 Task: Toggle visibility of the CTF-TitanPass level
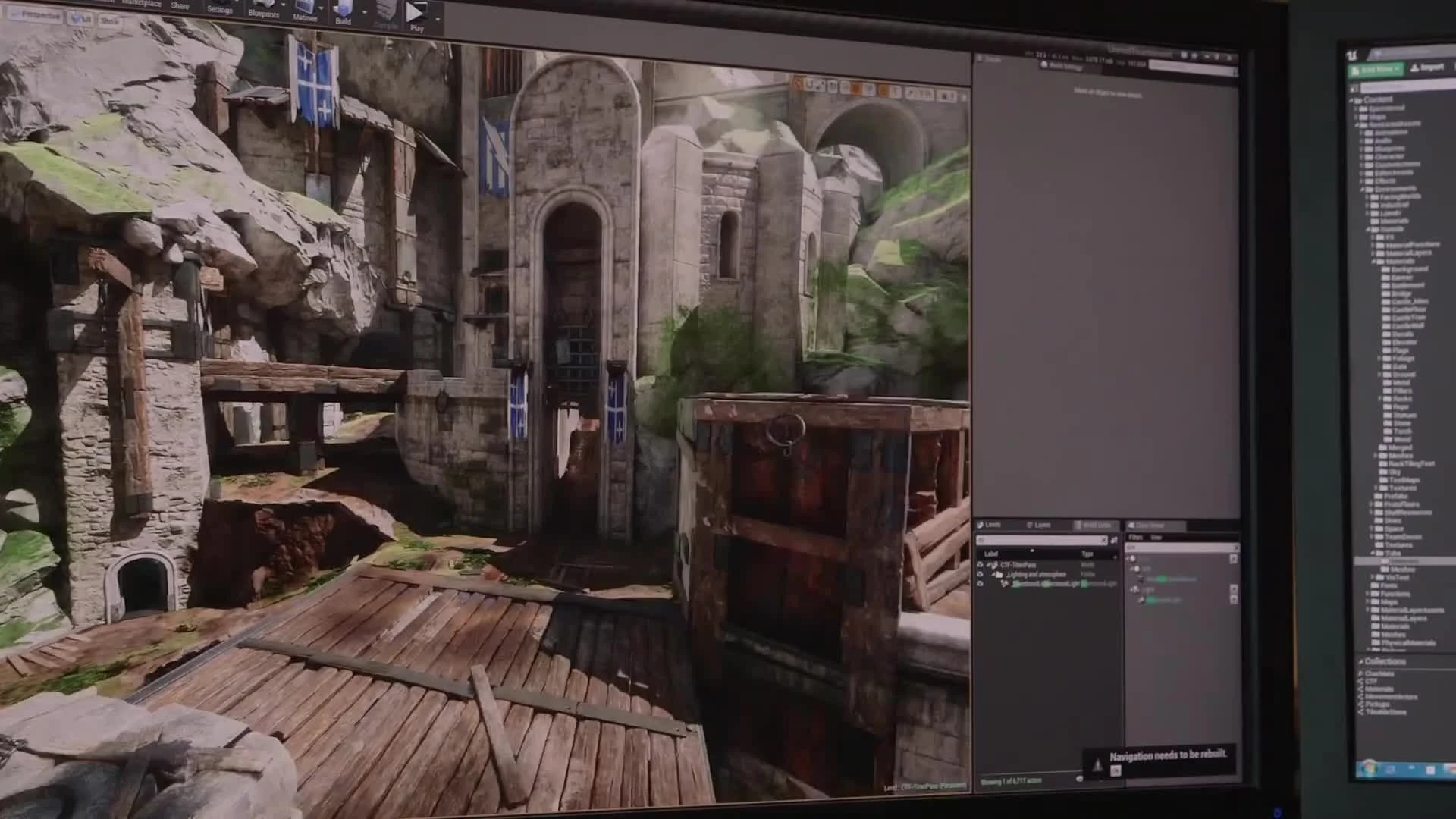(x=981, y=564)
